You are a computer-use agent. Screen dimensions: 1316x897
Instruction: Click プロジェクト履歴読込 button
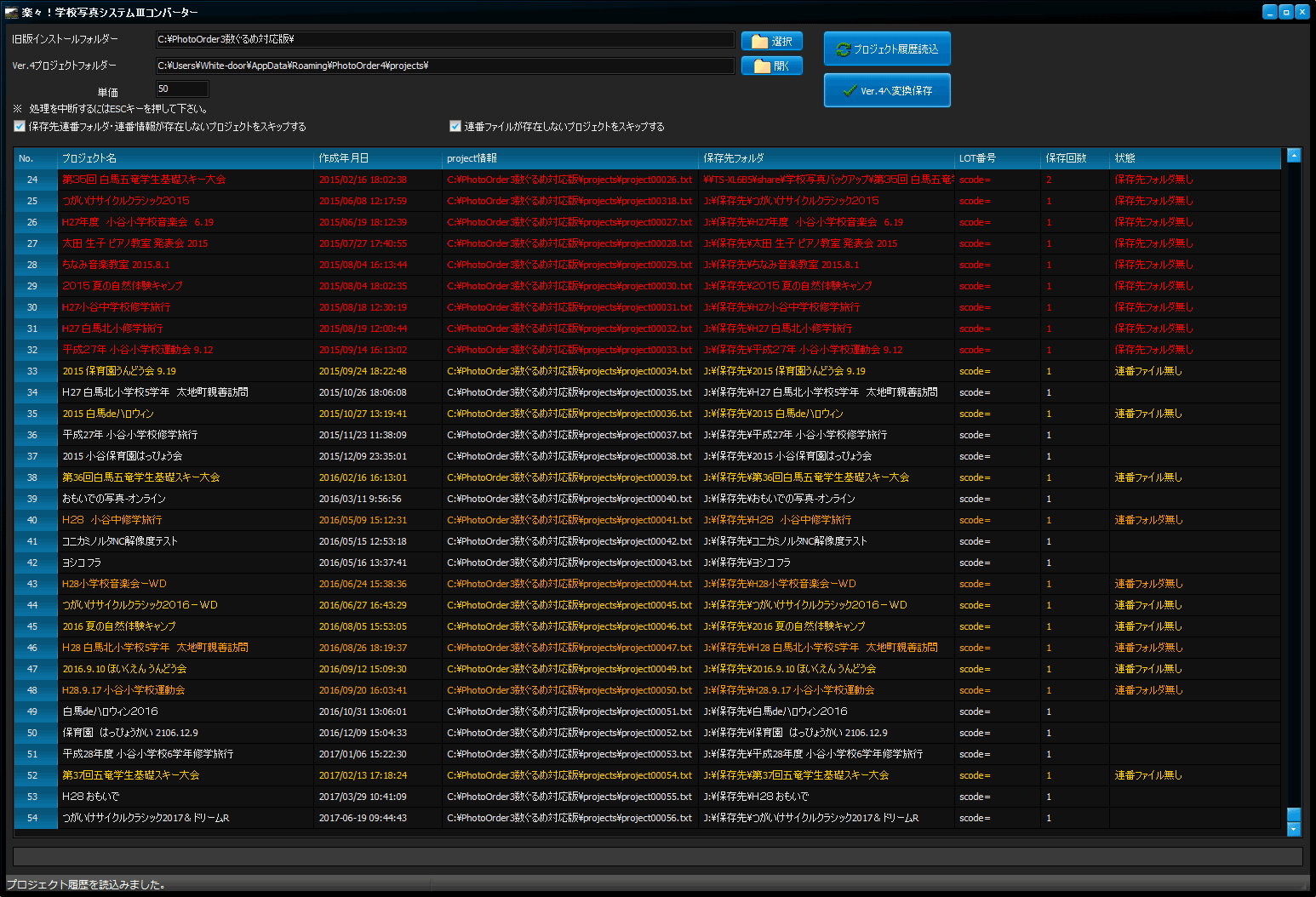click(x=886, y=49)
